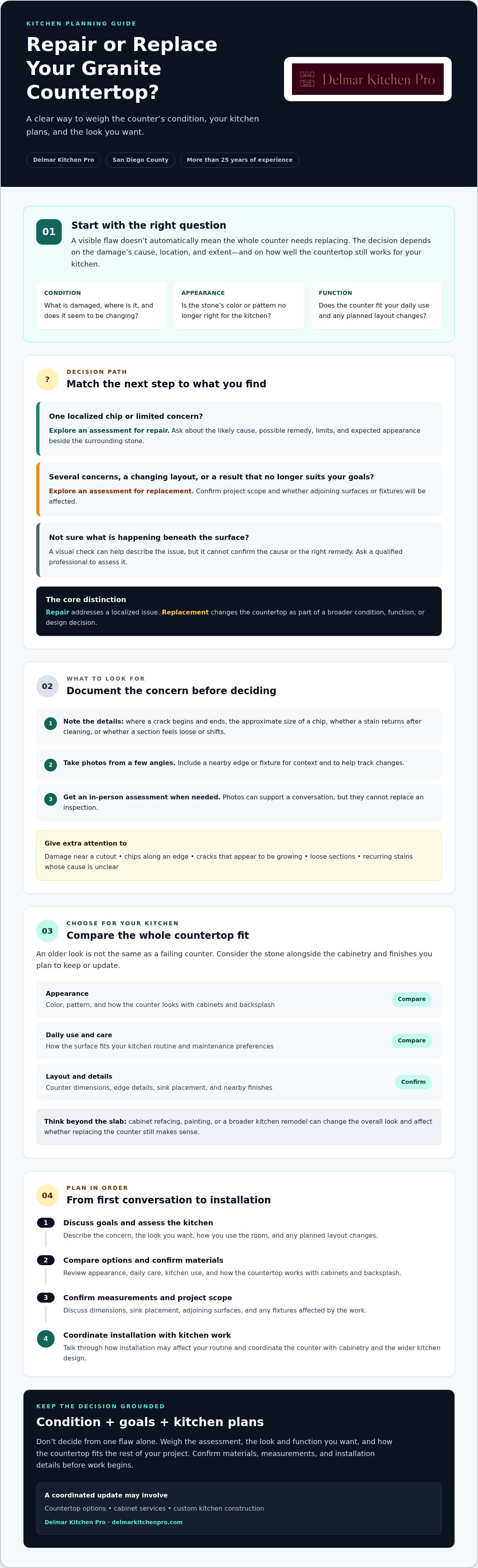Open the delmarkitchenpro.com link

(x=147, y=1522)
